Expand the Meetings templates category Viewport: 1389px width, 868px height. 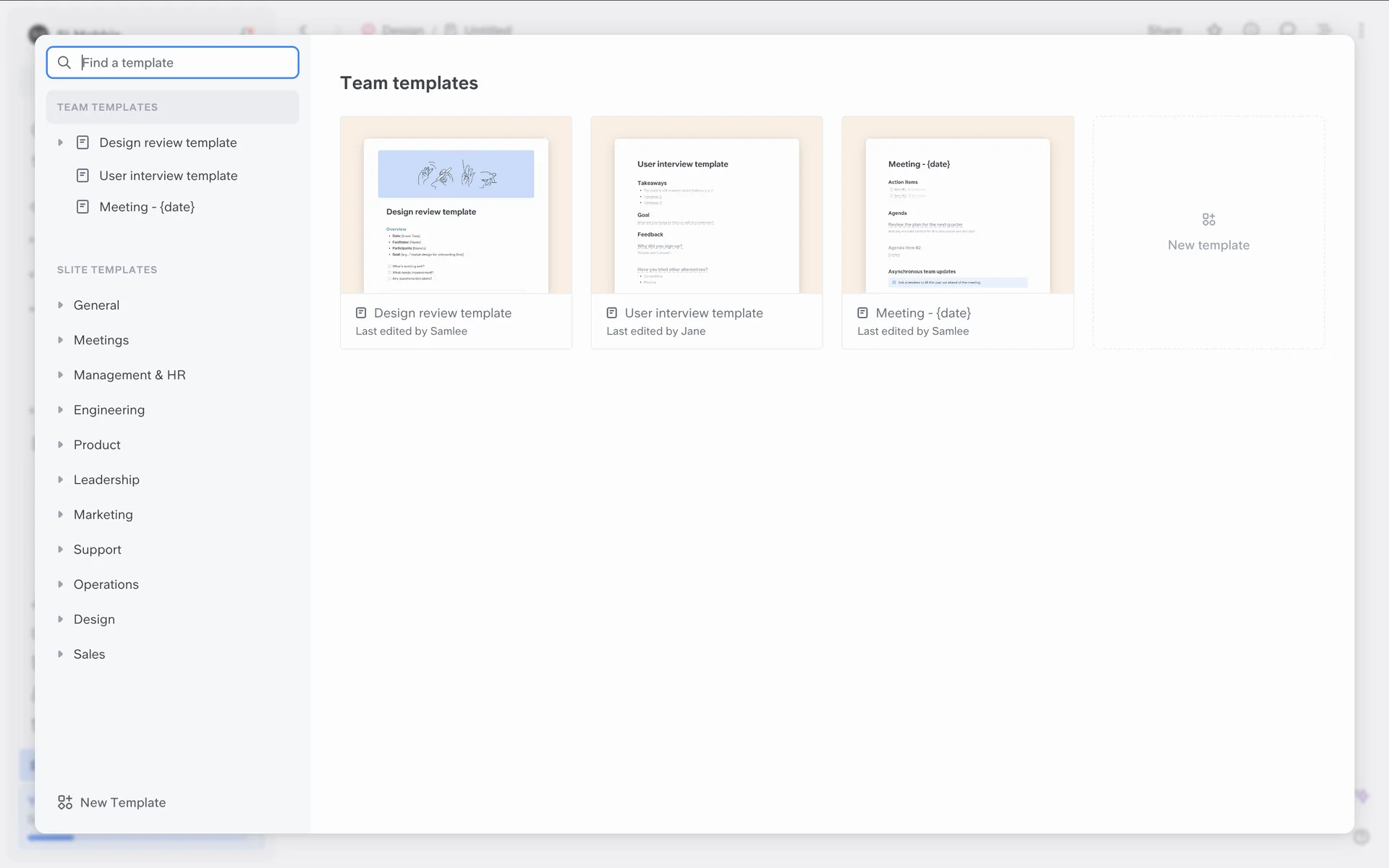point(61,340)
